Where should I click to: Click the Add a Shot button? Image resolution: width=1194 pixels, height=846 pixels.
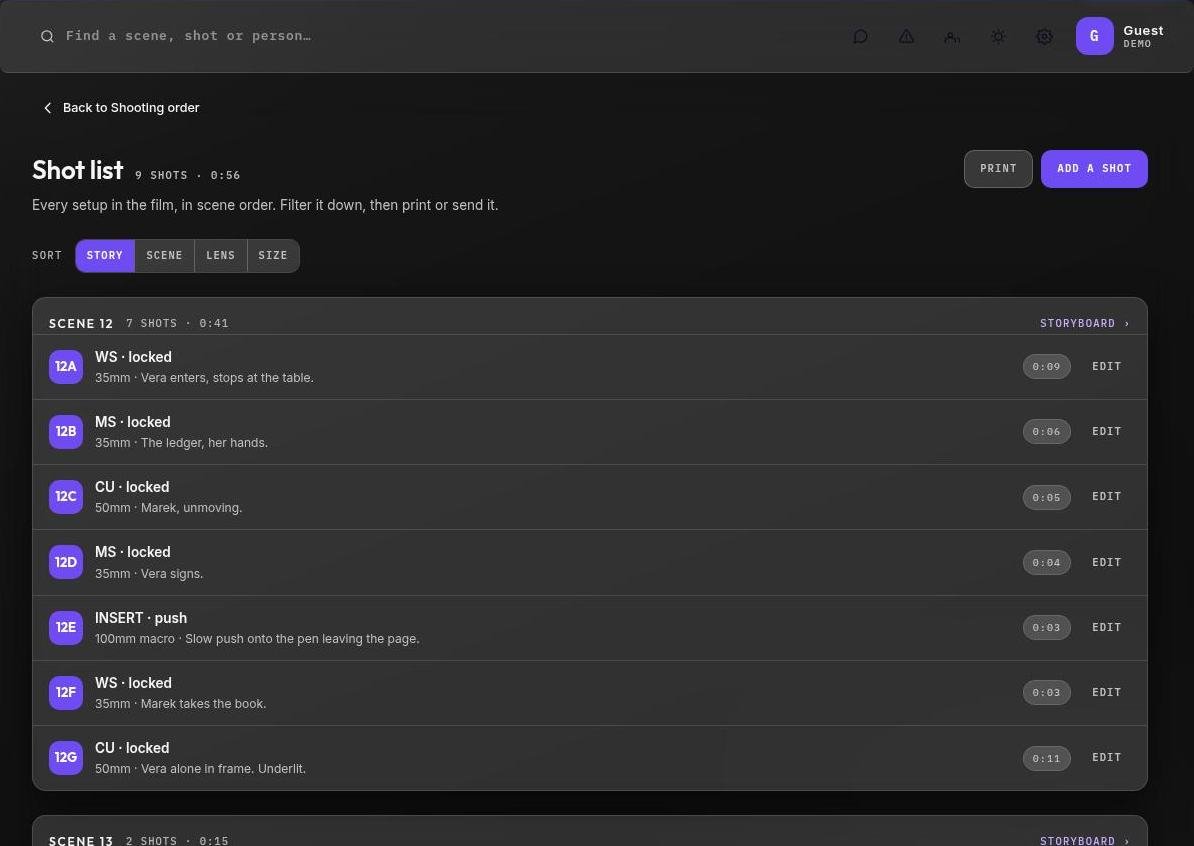coord(1094,169)
